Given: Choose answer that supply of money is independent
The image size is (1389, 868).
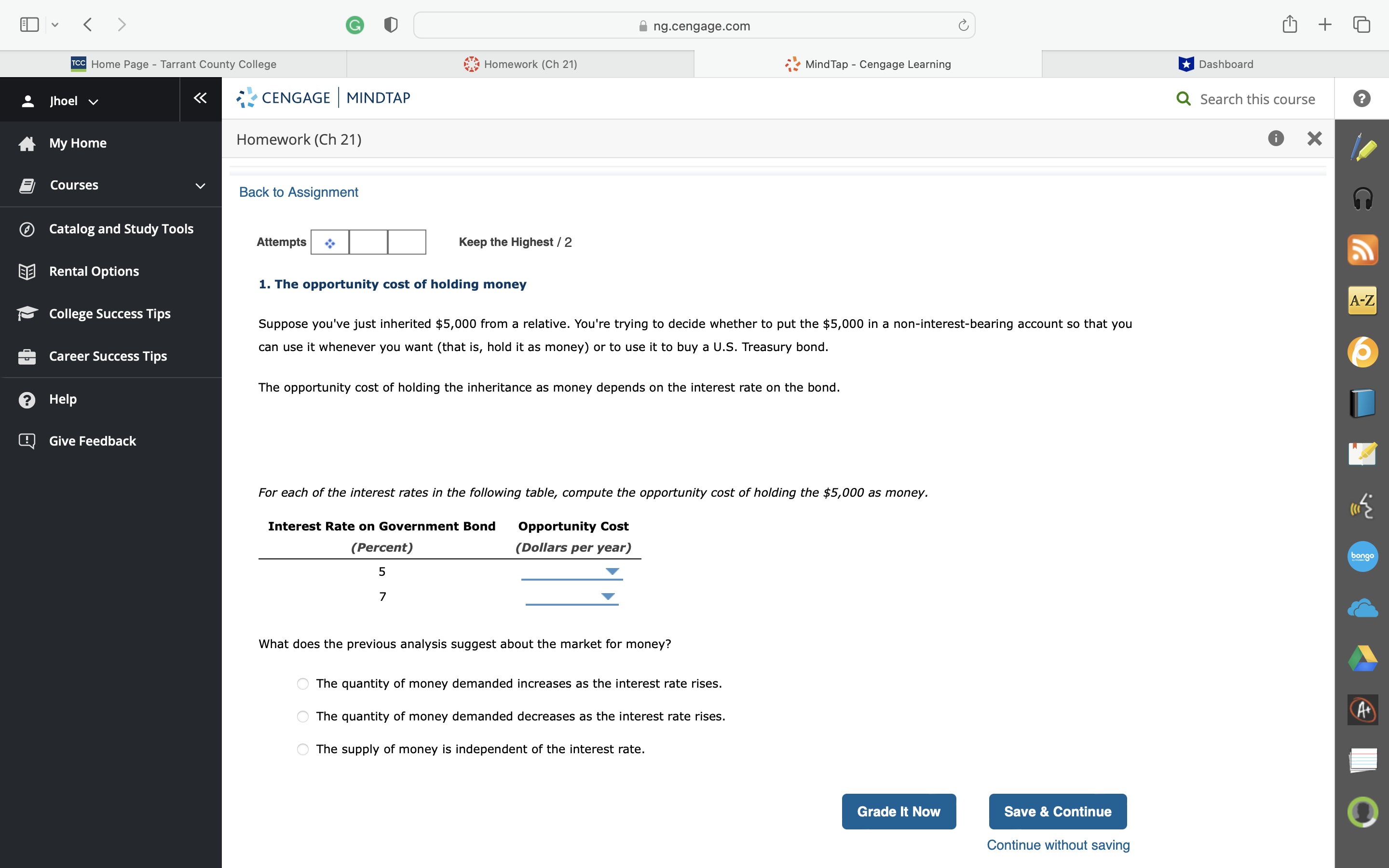Looking at the screenshot, I should pos(302,749).
